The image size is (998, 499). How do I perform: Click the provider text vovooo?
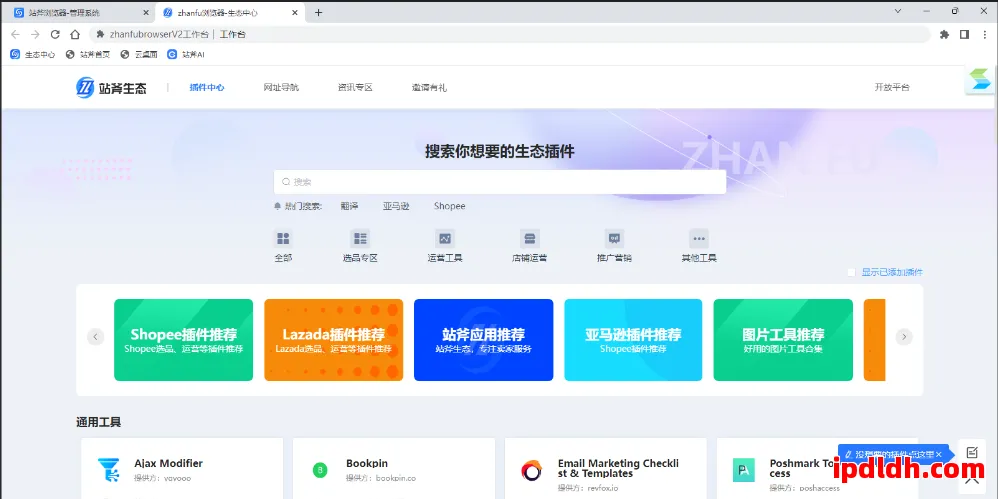(178, 478)
